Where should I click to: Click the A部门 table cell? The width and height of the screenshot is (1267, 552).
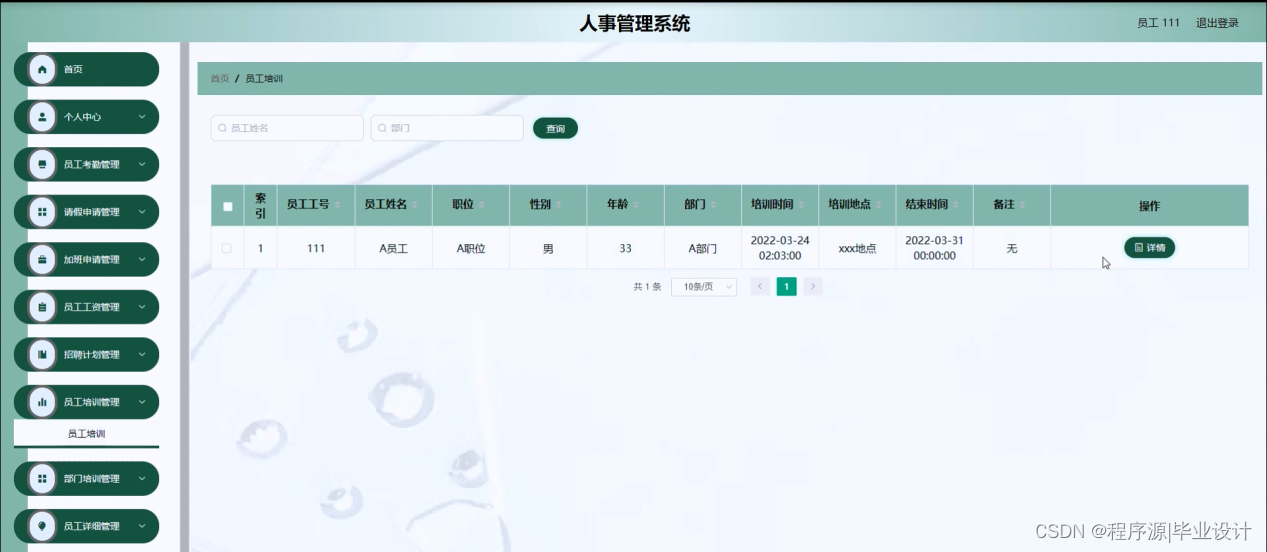coord(703,248)
